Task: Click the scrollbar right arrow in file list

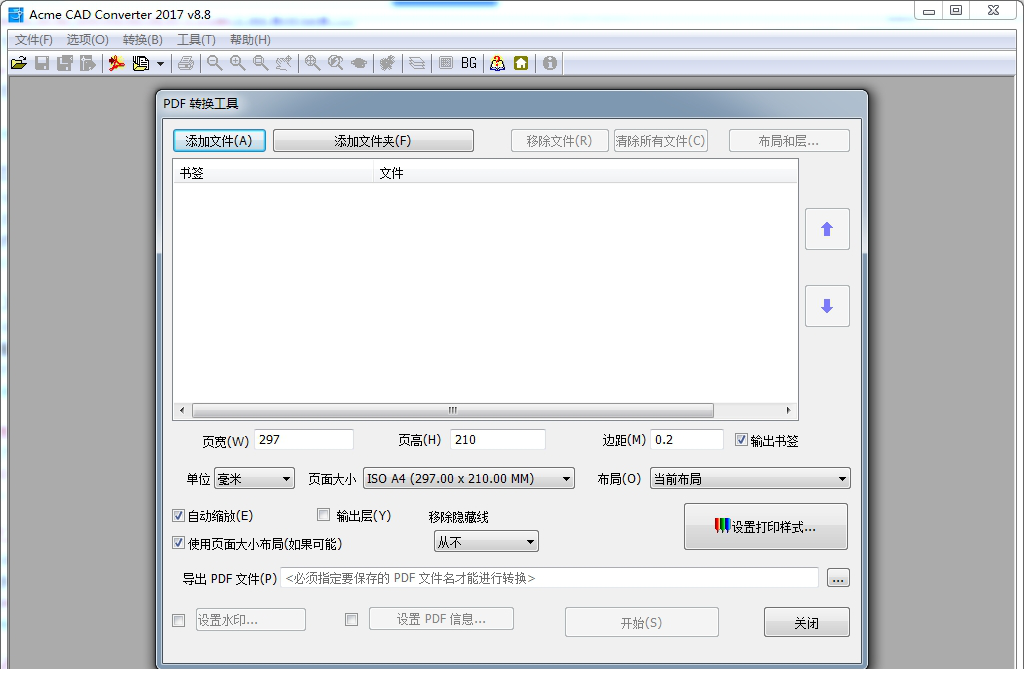Action: (x=788, y=410)
